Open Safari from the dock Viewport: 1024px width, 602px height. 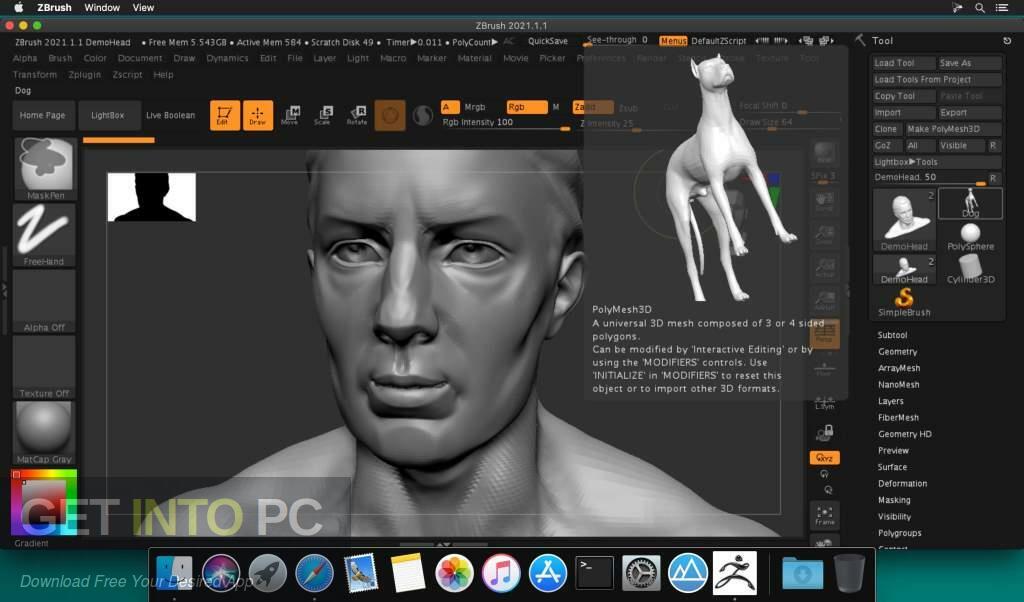point(314,573)
